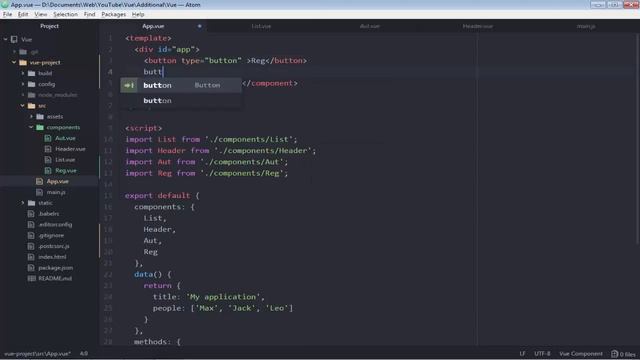Click the Reg.vue file icon

pos(48,171)
